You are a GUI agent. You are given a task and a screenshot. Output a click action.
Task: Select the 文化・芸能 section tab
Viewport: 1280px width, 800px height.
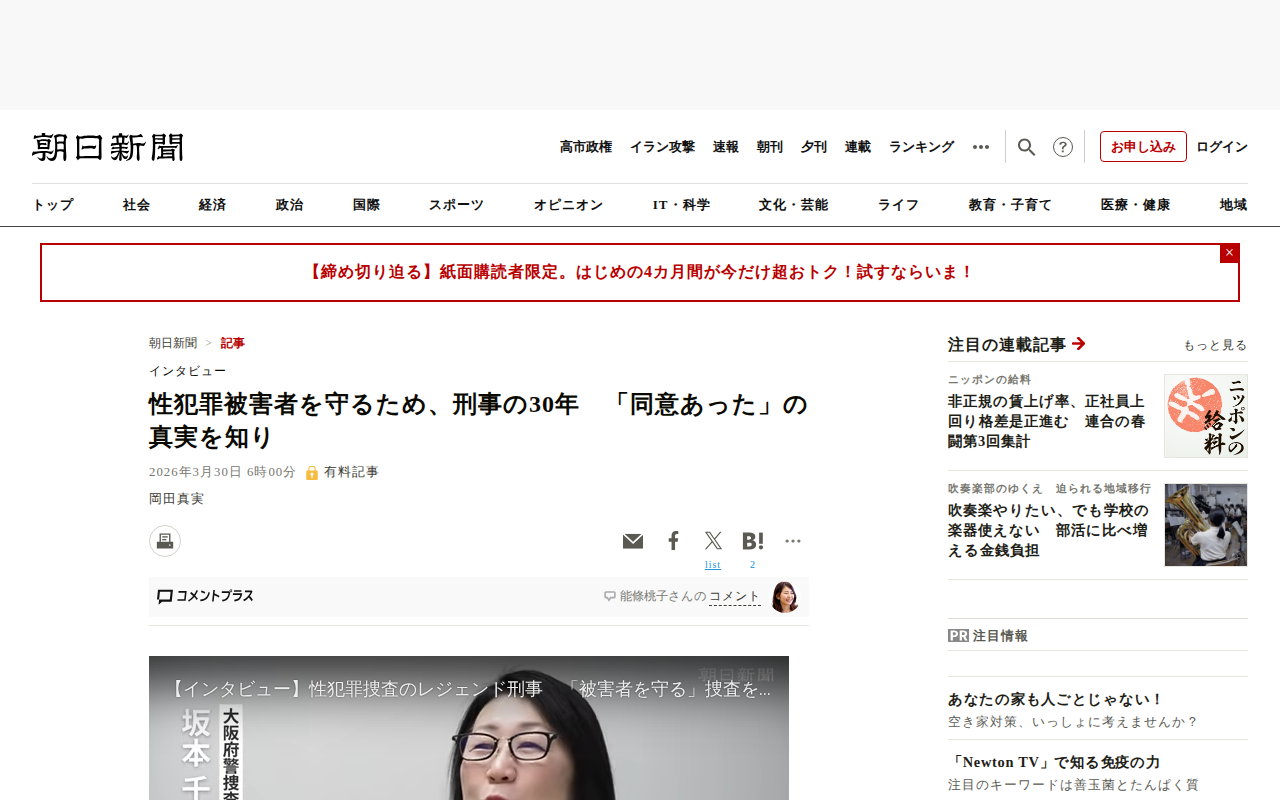[x=794, y=205]
